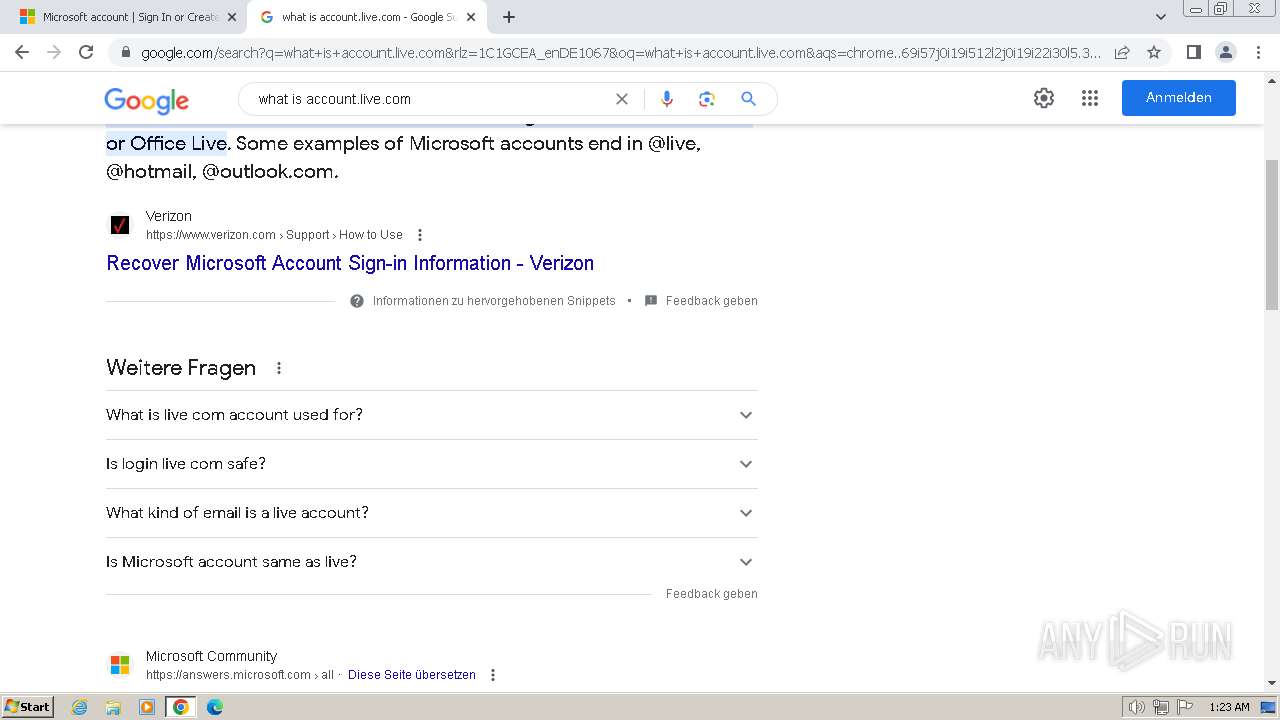
Task: Click the system tray volume icon
Action: point(1136,707)
